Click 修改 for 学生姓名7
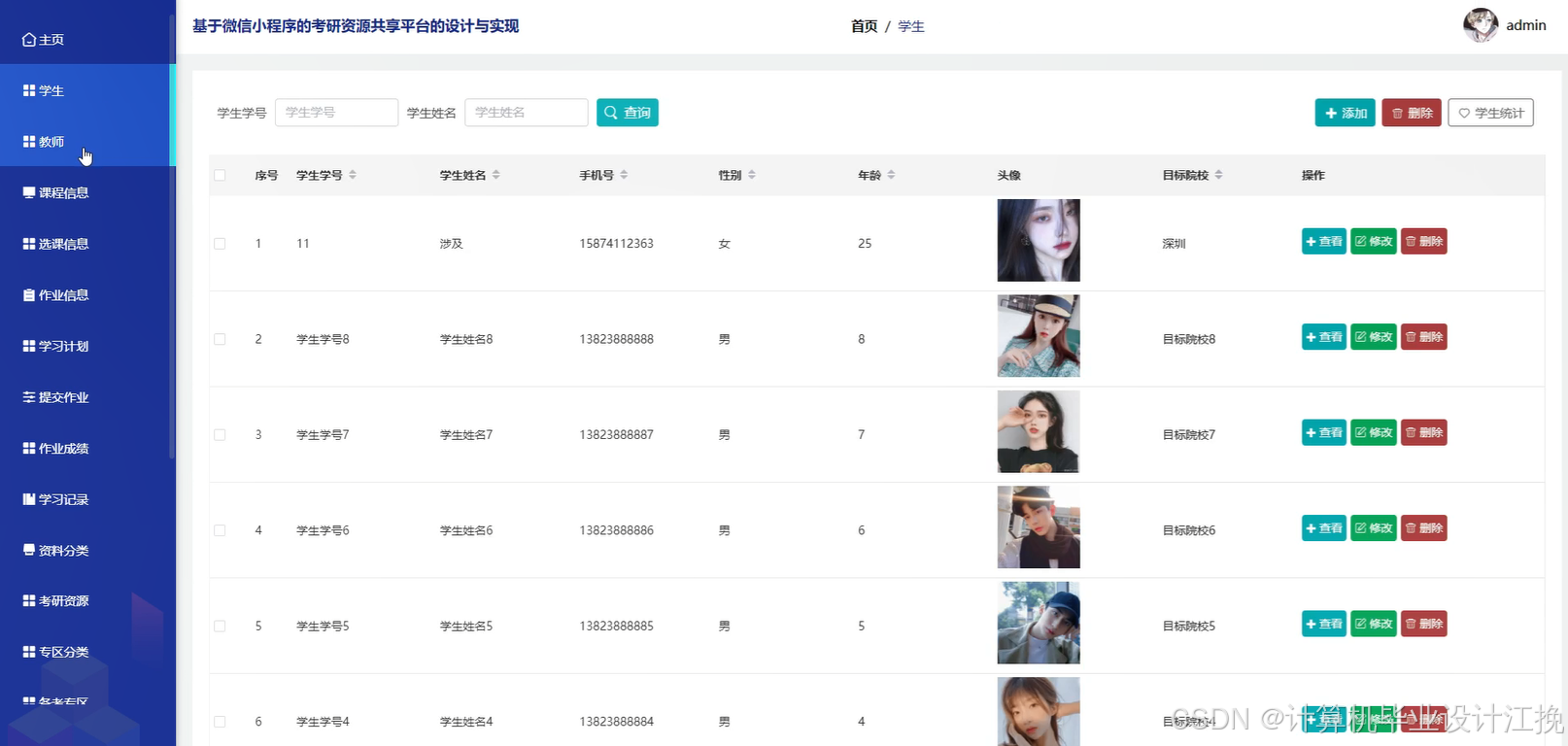This screenshot has width=1568, height=746. point(1374,432)
